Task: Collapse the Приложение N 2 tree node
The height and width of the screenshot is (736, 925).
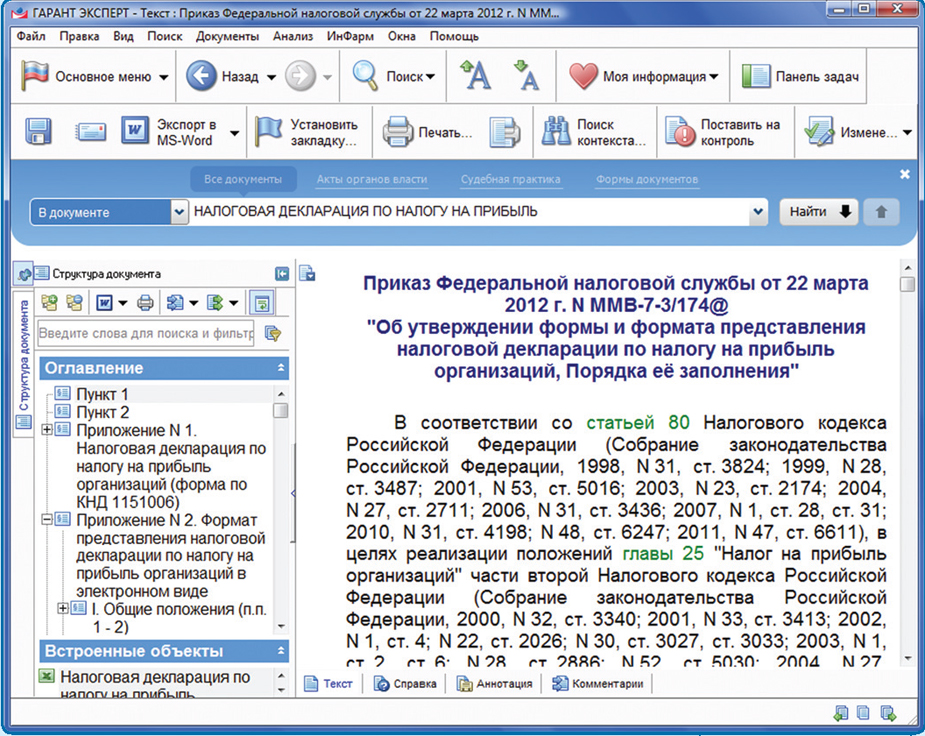Action: coord(47,520)
